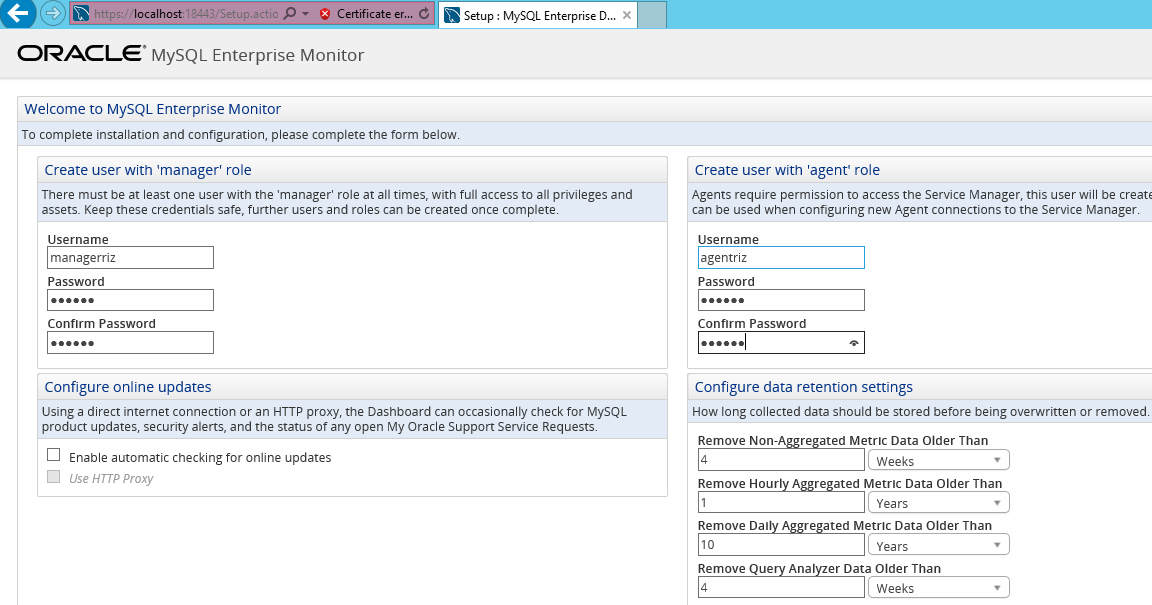Click Daily Aggregated Metric Data value field
1152x605 pixels.
click(781, 545)
